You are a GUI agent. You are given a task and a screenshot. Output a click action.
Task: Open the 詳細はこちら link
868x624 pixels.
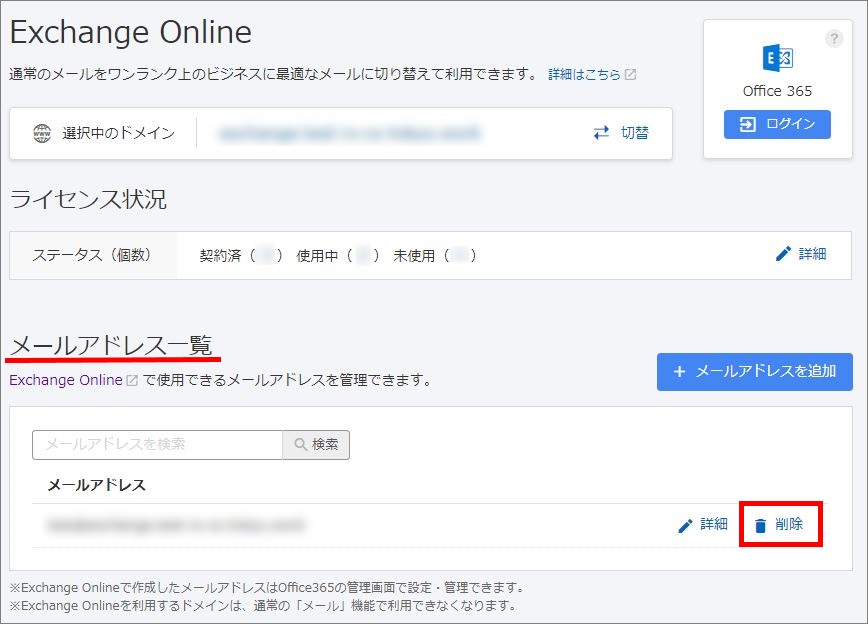click(x=584, y=74)
